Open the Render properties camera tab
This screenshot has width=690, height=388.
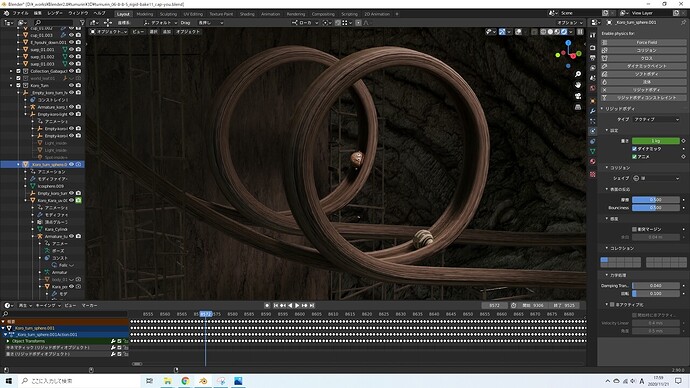coord(593,48)
